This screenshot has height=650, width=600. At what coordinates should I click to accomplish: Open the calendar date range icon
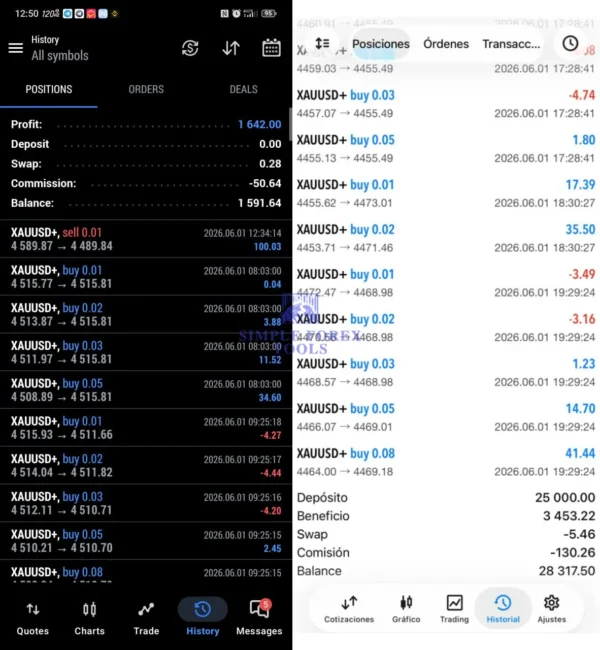[271, 48]
